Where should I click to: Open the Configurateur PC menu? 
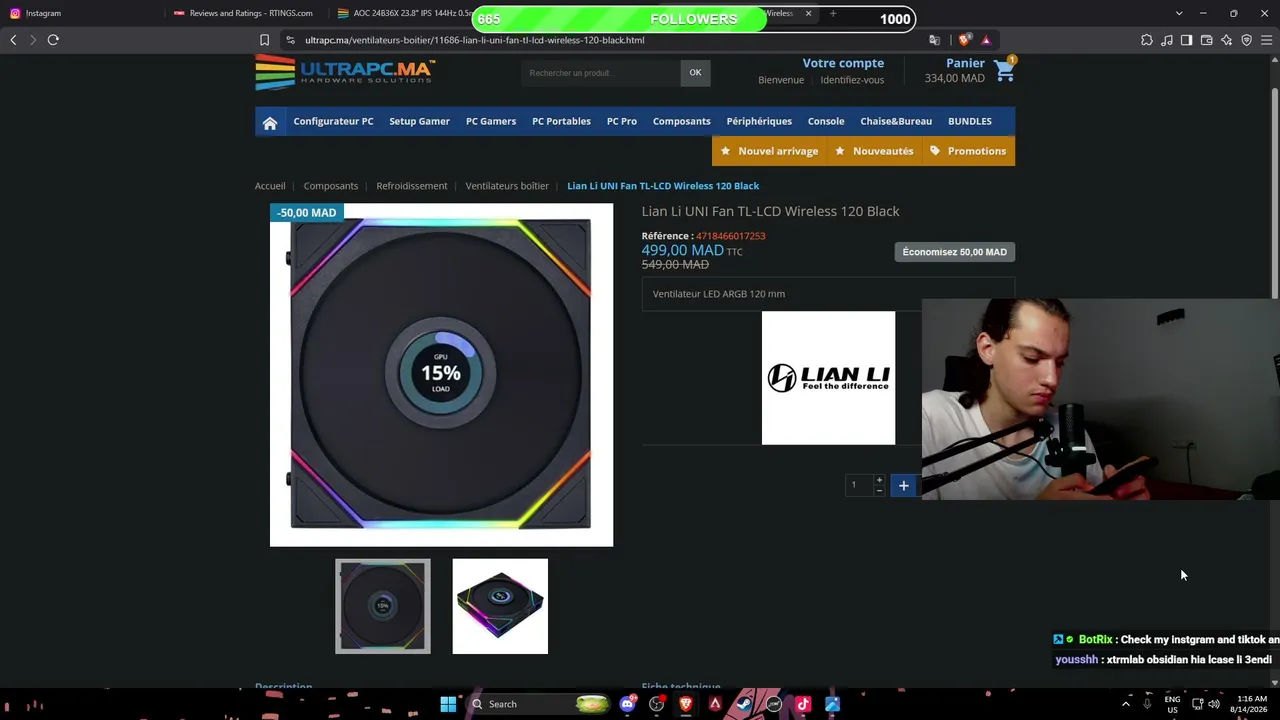pyautogui.click(x=333, y=122)
